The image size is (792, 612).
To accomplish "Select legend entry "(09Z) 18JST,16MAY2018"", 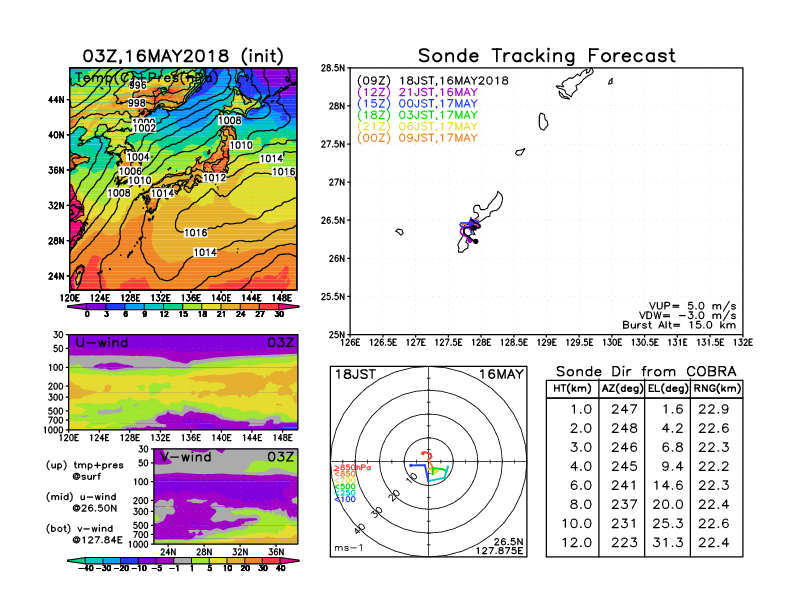I will [x=433, y=81].
